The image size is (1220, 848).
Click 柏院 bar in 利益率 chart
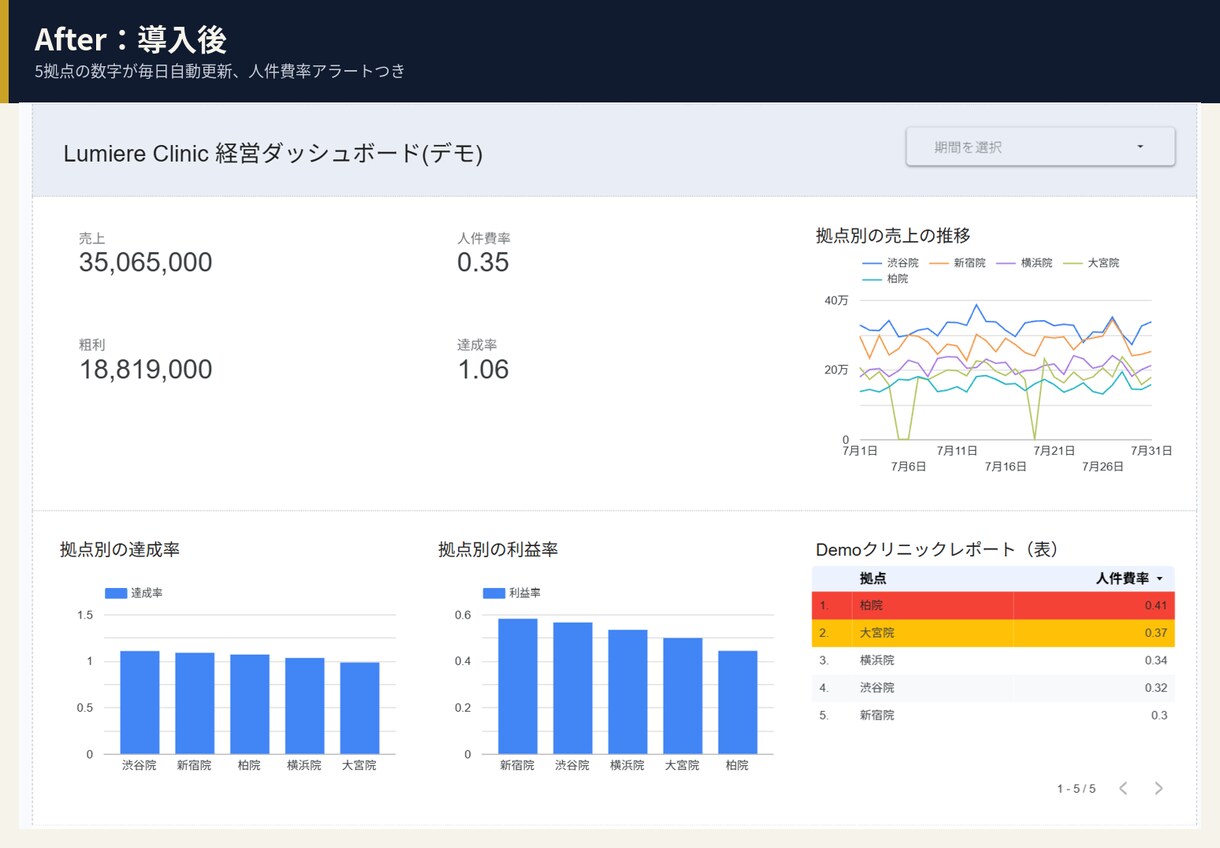coord(738,702)
